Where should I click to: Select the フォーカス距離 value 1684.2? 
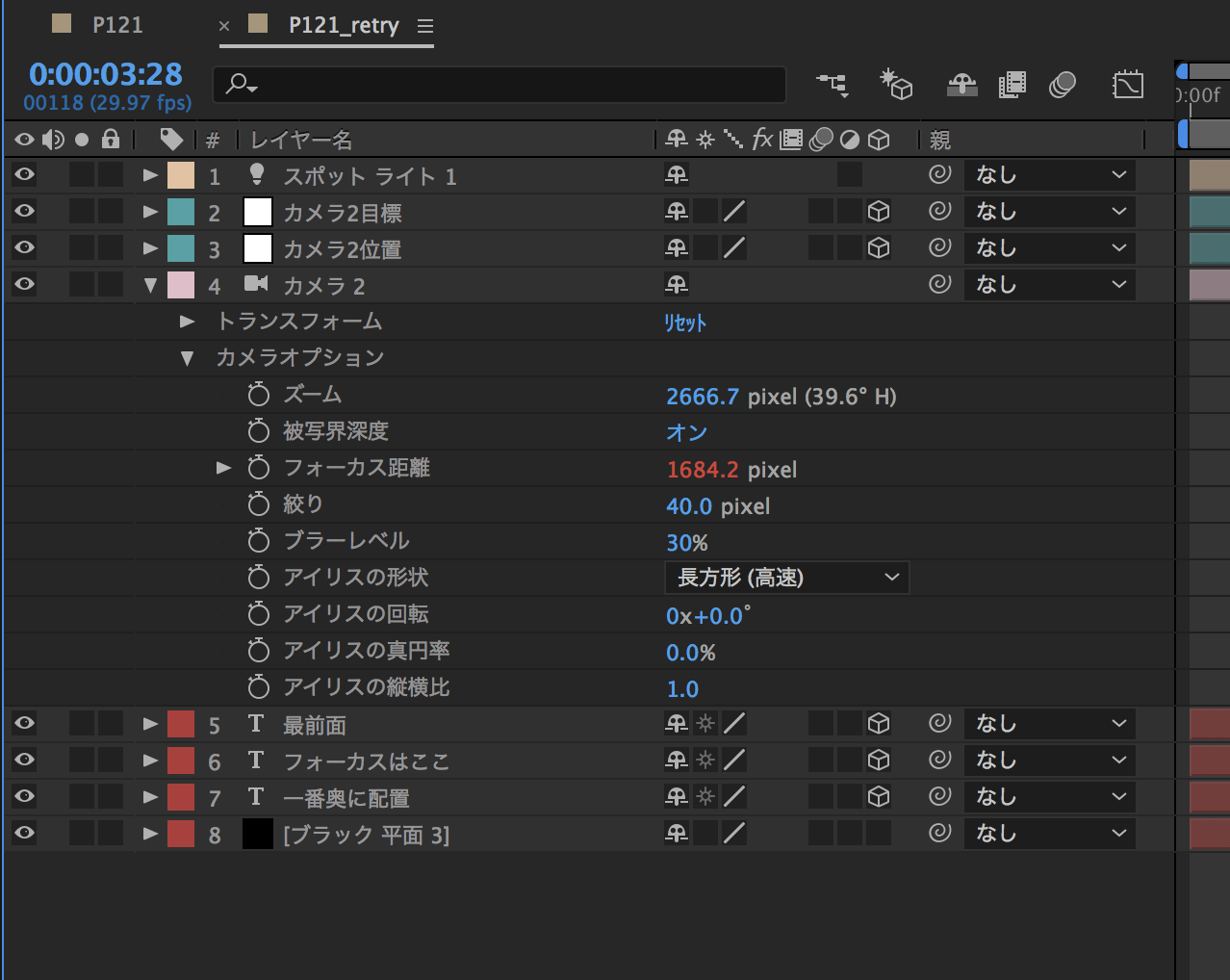pos(704,468)
